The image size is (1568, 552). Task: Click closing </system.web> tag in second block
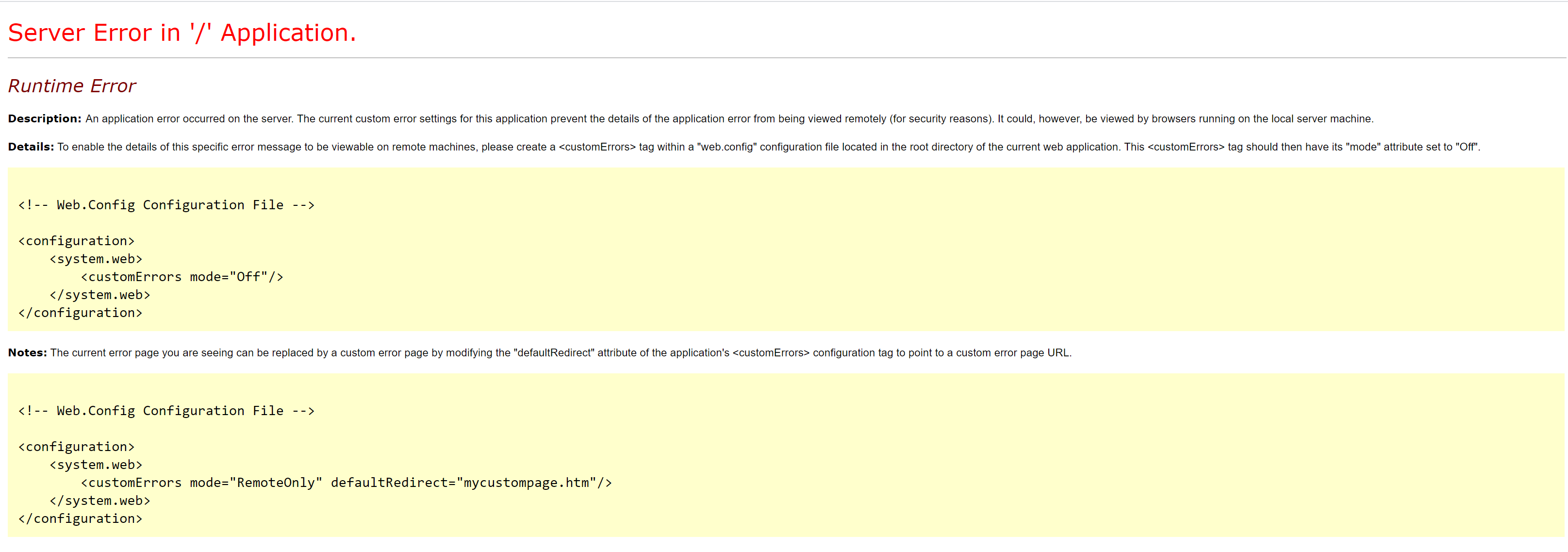coord(99,500)
